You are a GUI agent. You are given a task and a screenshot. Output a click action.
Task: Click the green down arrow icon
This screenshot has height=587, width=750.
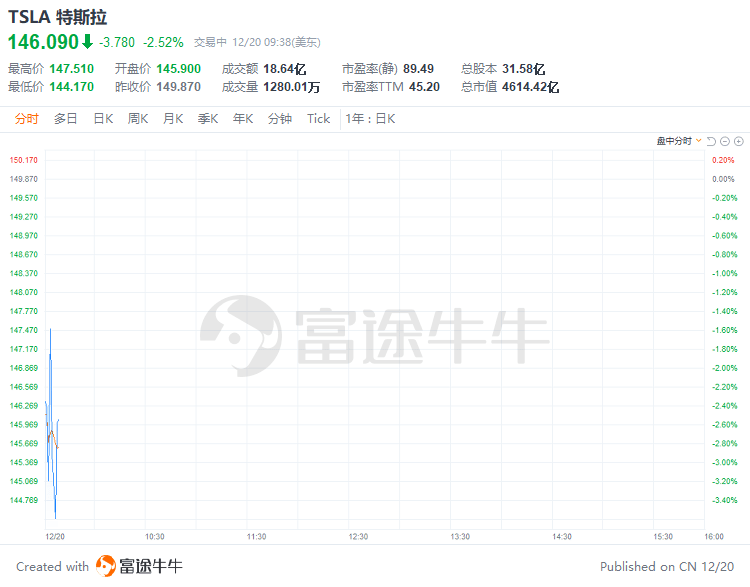[87, 42]
